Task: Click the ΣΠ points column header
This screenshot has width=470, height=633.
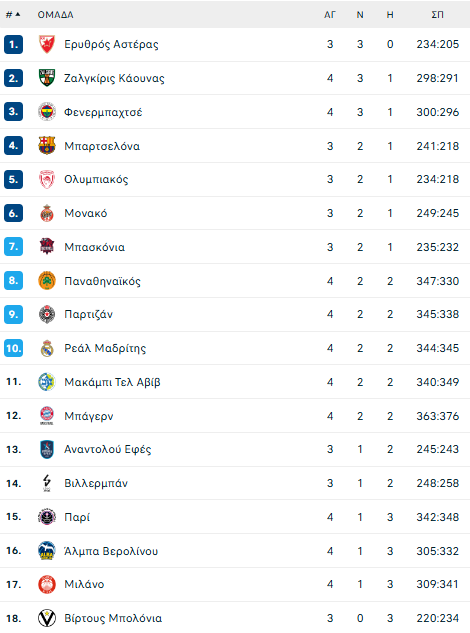Action: pyautogui.click(x=437, y=15)
